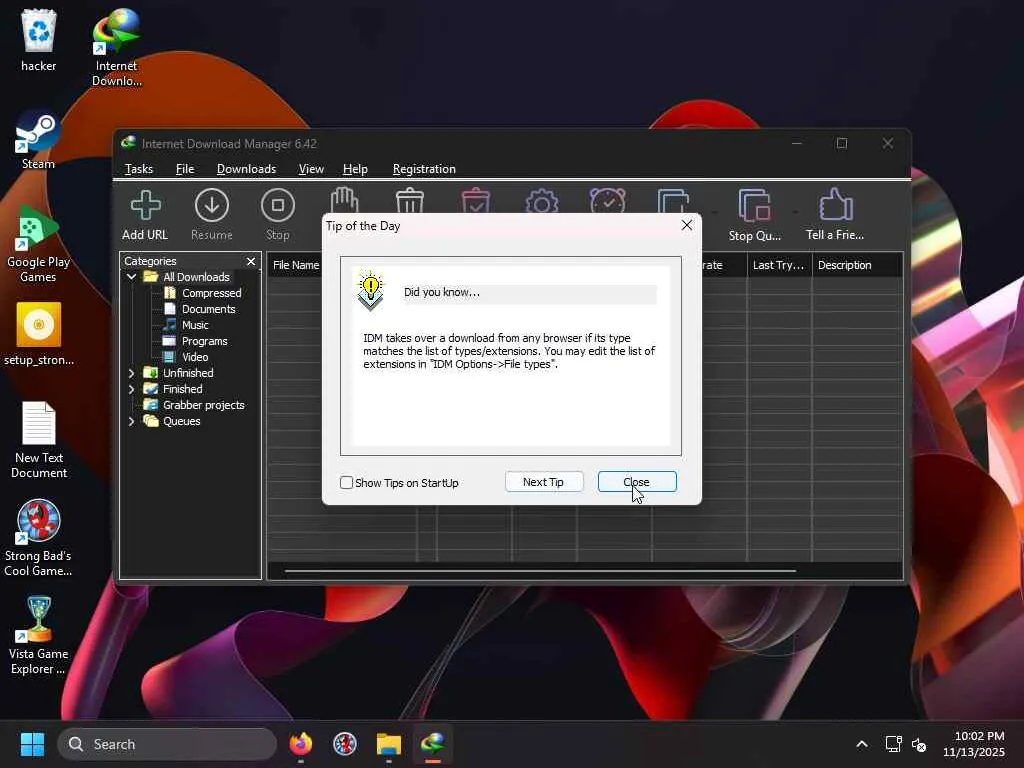Sort by the Last Try column header
This screenshot has height=768, width=1024.
(779, 265)
